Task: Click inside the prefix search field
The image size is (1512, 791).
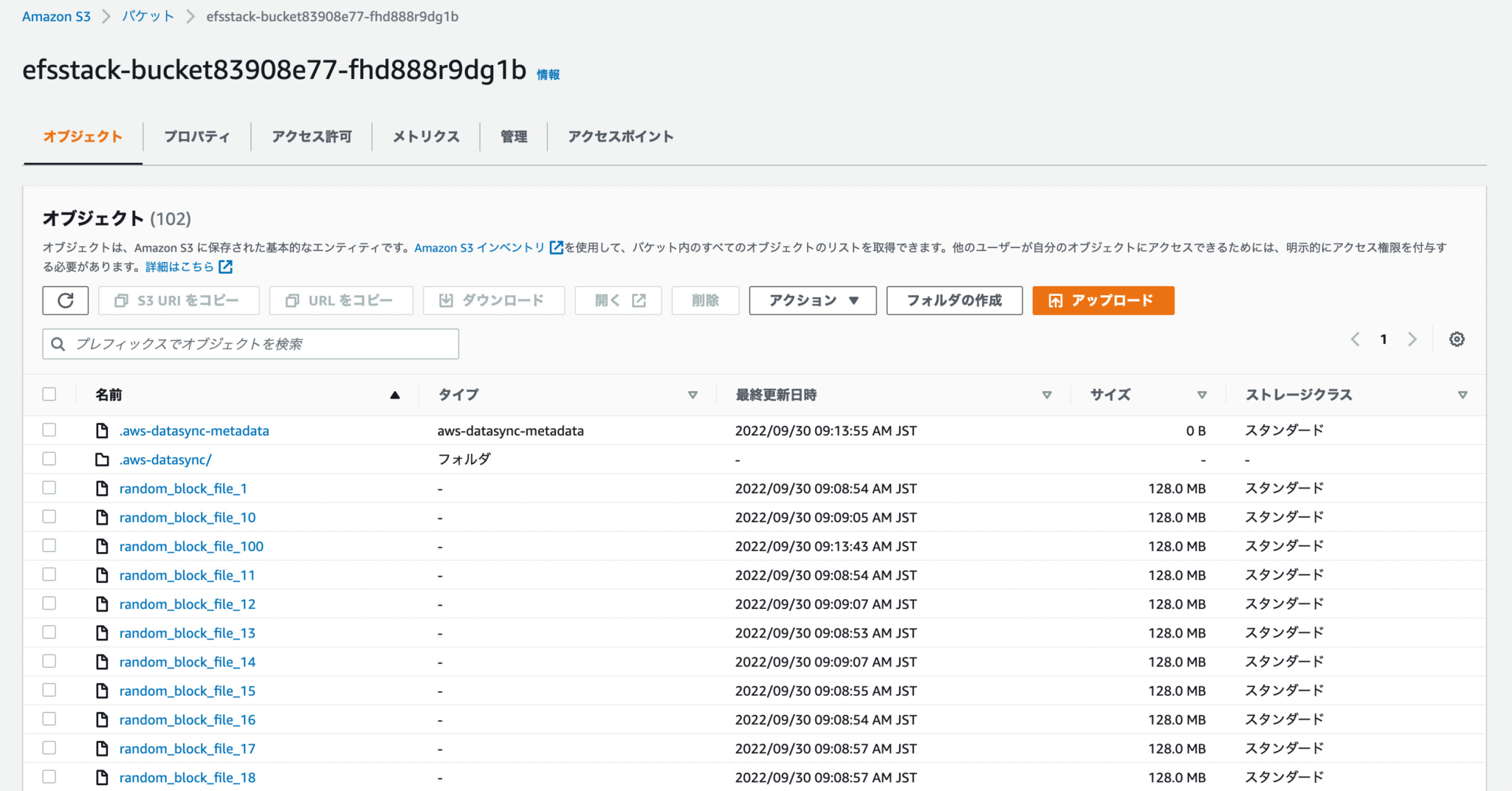Action: 250,343
